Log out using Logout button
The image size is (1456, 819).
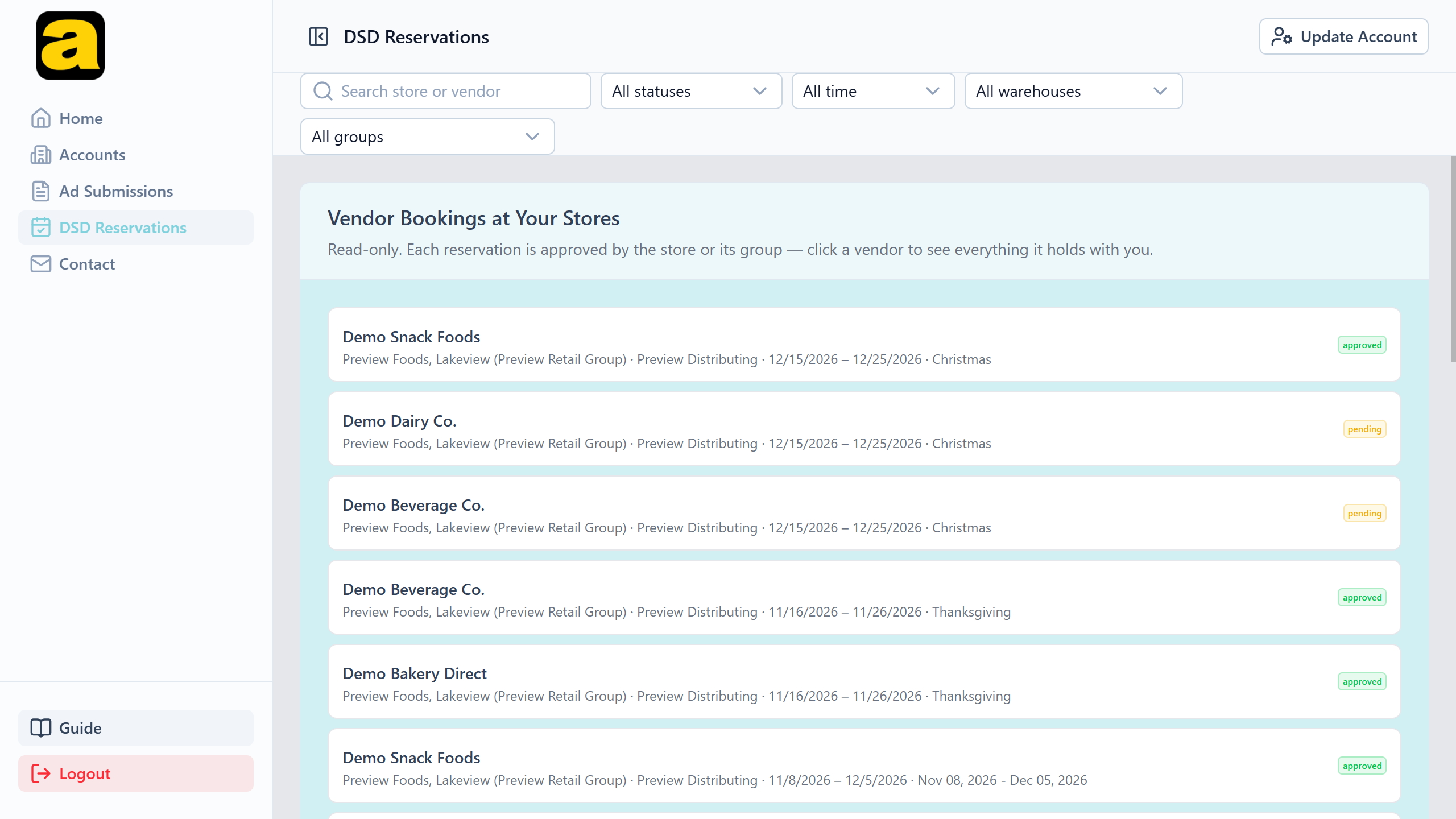click(136, 773)
